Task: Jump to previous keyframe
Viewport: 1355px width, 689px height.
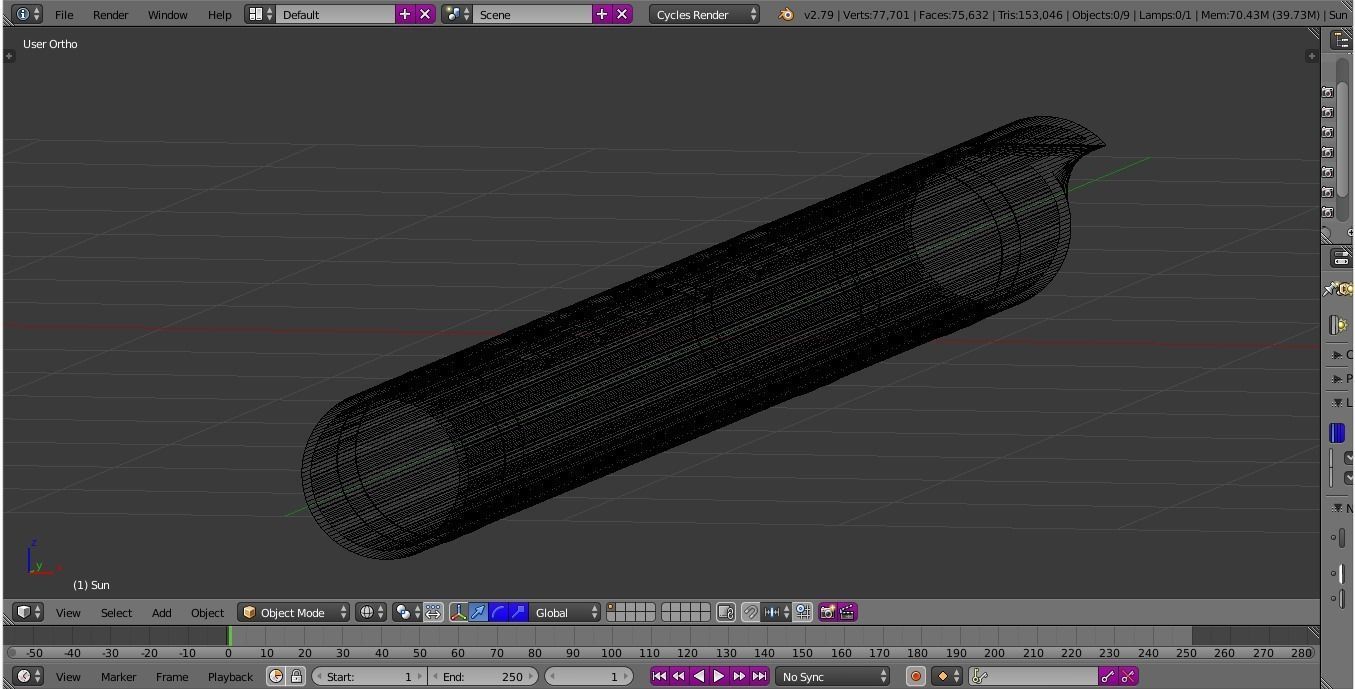Action: pyautogui.click(x=679, y=676)
